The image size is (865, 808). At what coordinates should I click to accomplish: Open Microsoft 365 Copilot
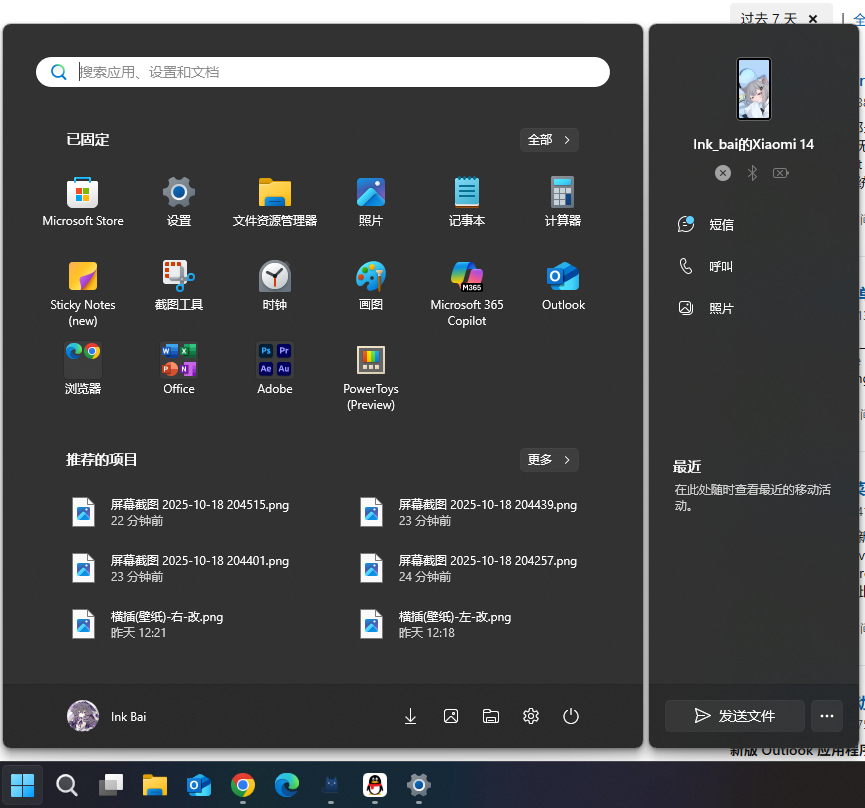pyautogui.click(x=467, y=293)
